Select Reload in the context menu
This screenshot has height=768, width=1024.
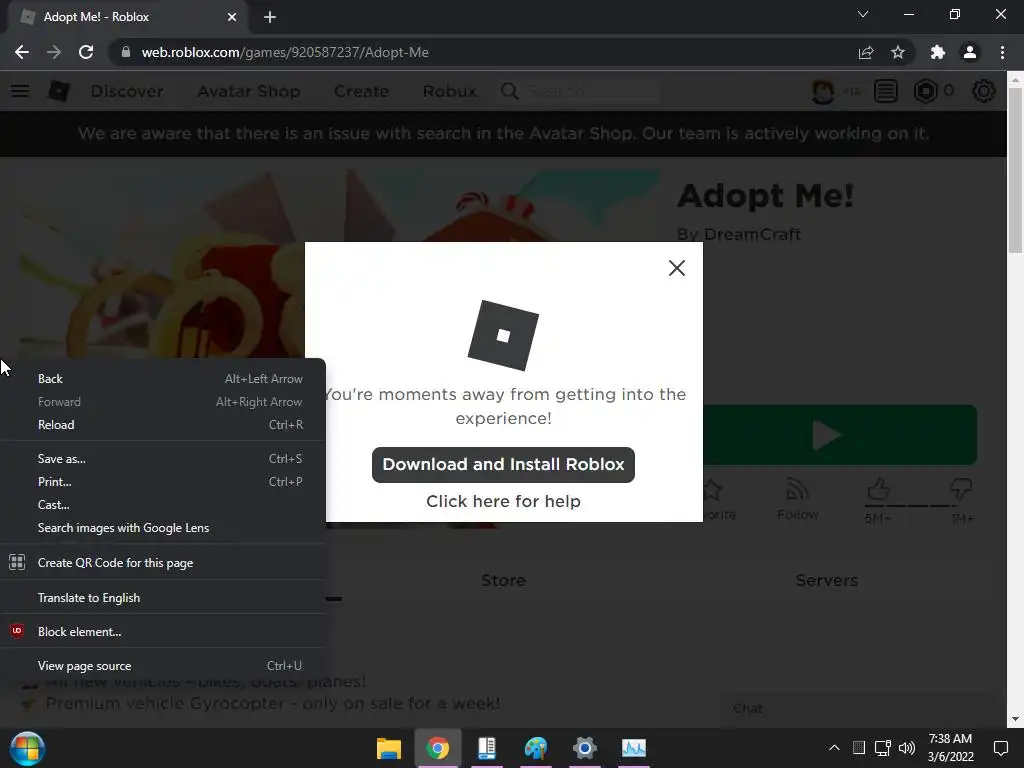pyautogui.click(x=163, y=424)
